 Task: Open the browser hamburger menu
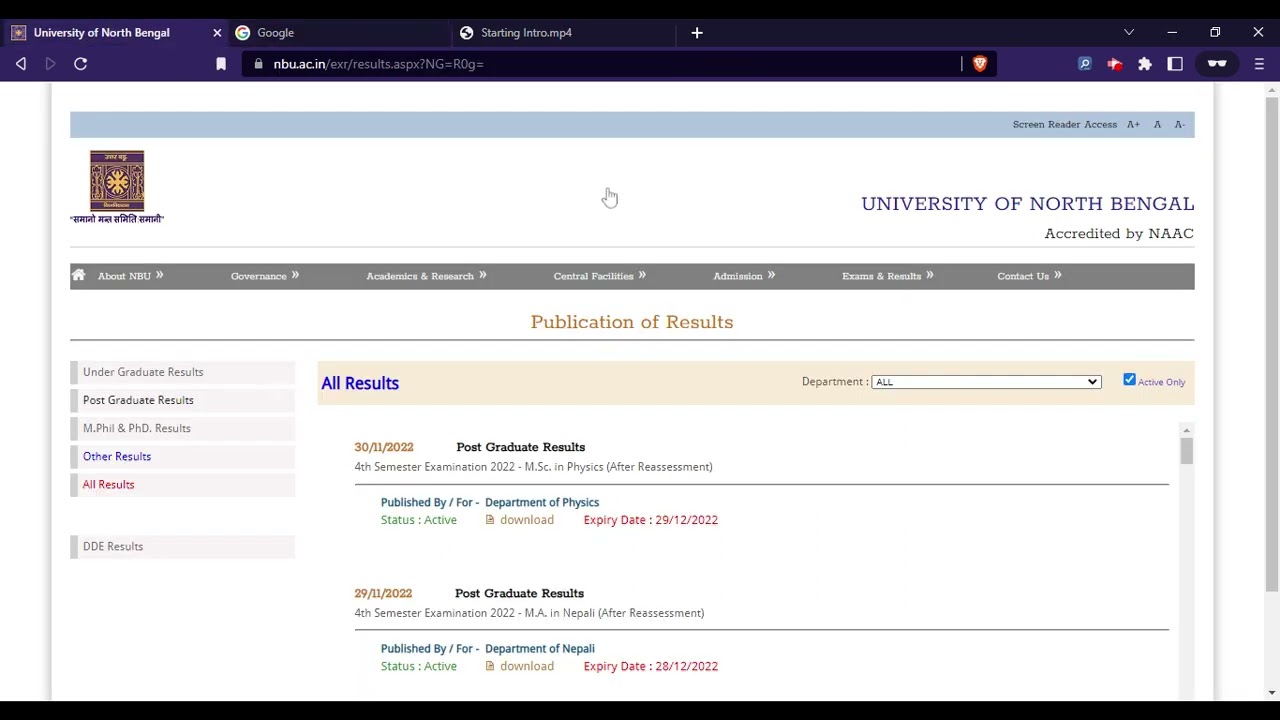coord(1259,64)
